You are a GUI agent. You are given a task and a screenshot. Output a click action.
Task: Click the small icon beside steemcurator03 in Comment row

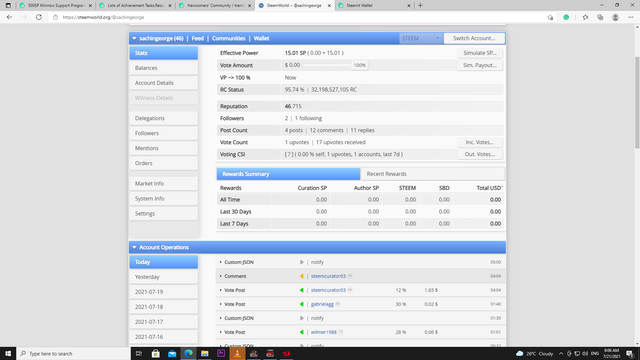[x=350, y=276]
